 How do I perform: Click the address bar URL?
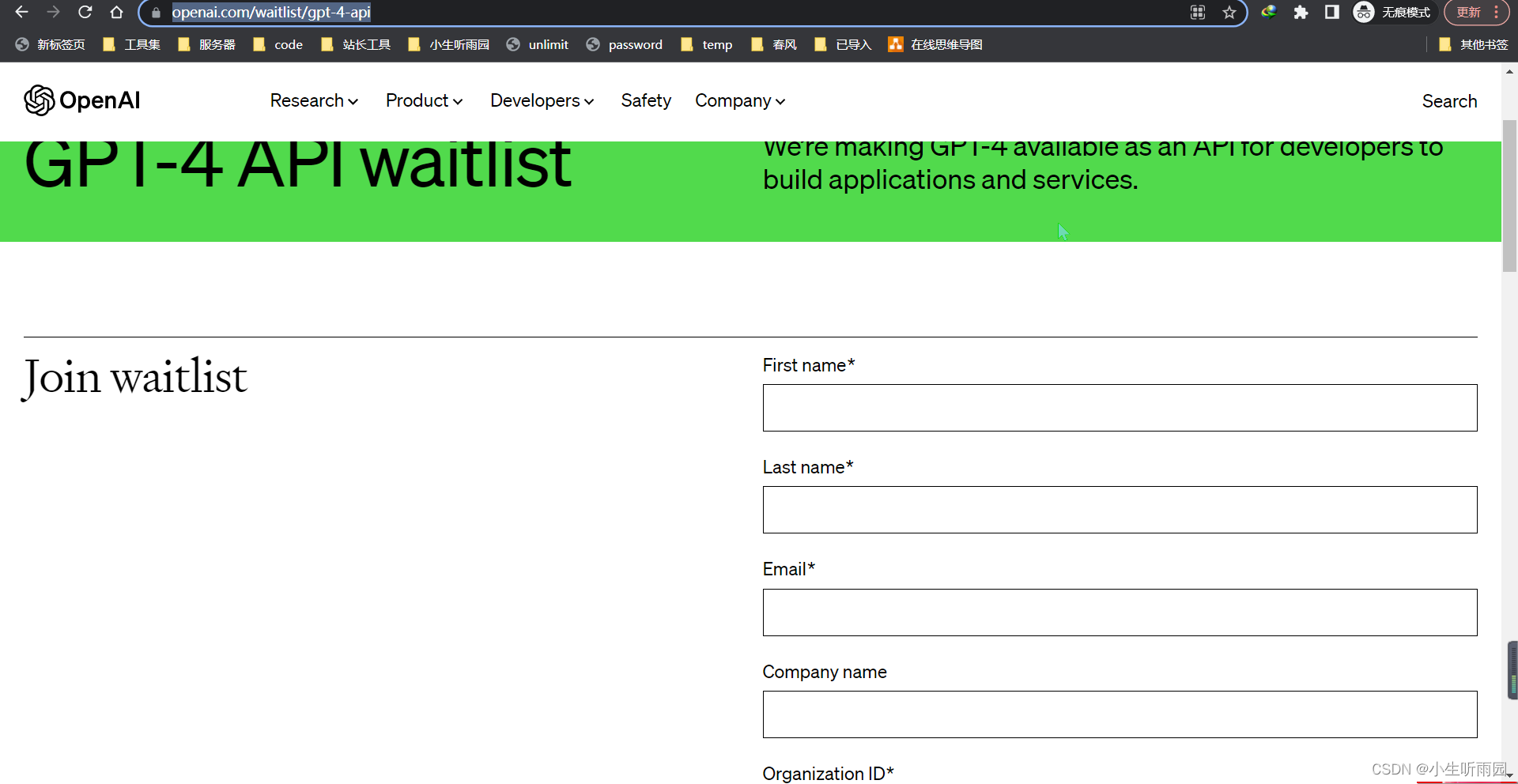tap(271, 12)
